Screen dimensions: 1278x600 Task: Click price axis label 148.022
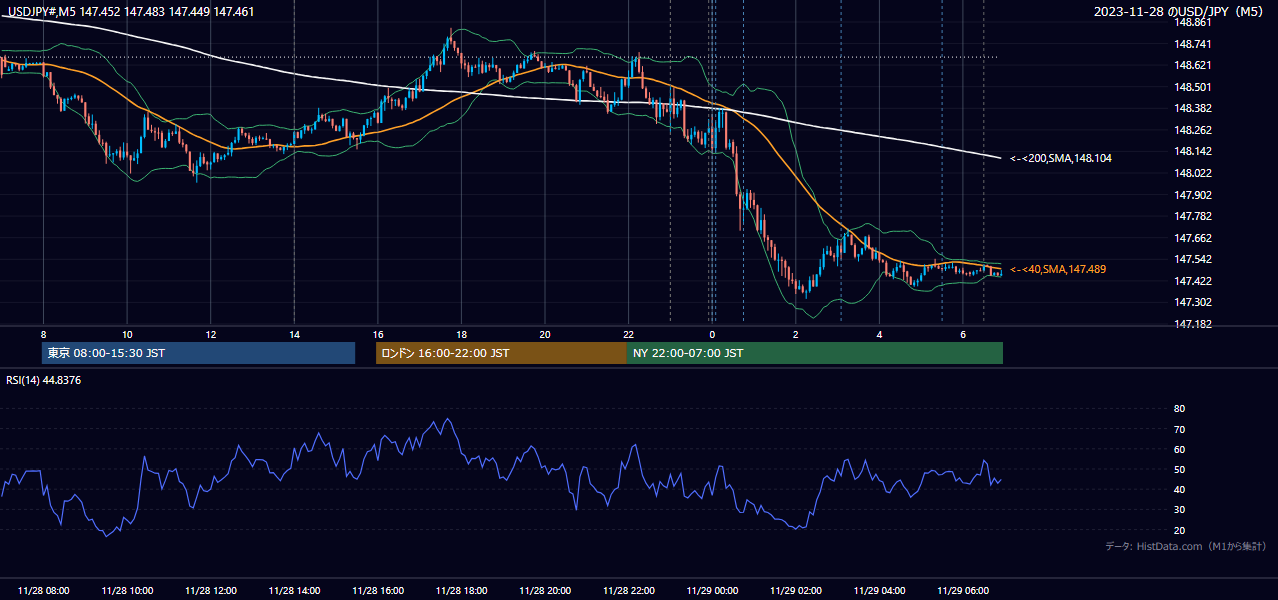1194,173
